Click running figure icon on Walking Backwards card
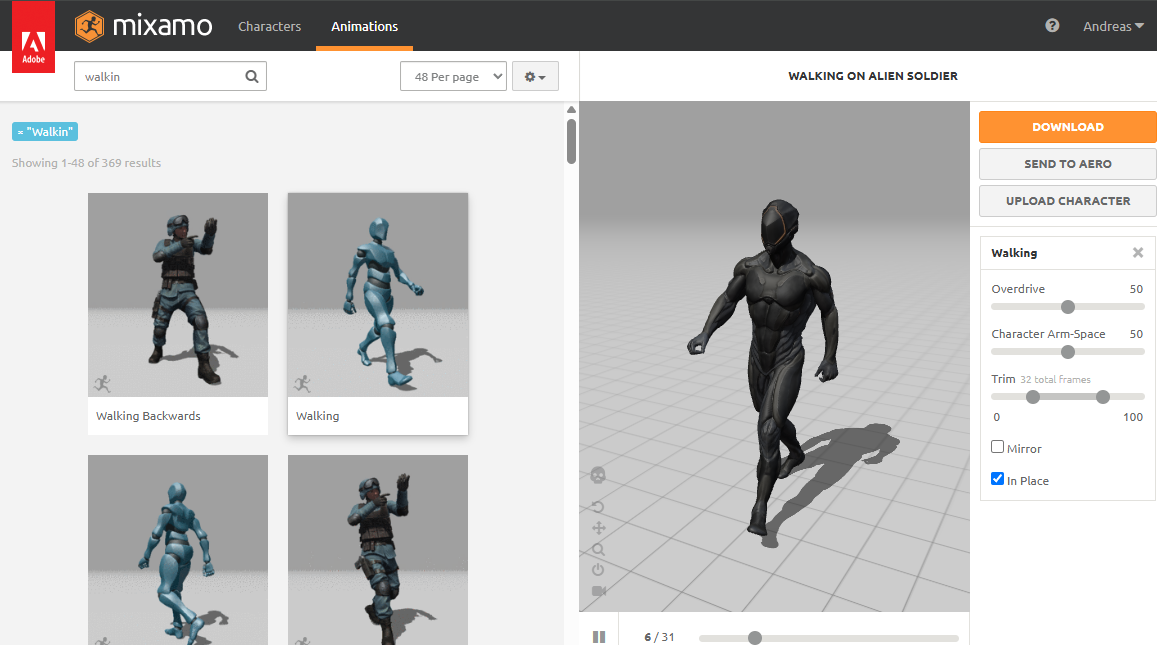 pyautogui.click(x=103, y=384)
